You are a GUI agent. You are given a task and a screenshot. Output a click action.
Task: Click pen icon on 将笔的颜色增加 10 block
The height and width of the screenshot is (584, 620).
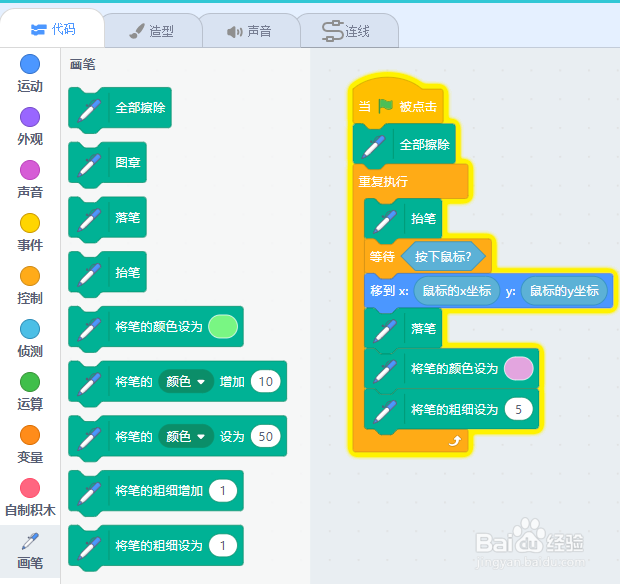click(89, 383)
